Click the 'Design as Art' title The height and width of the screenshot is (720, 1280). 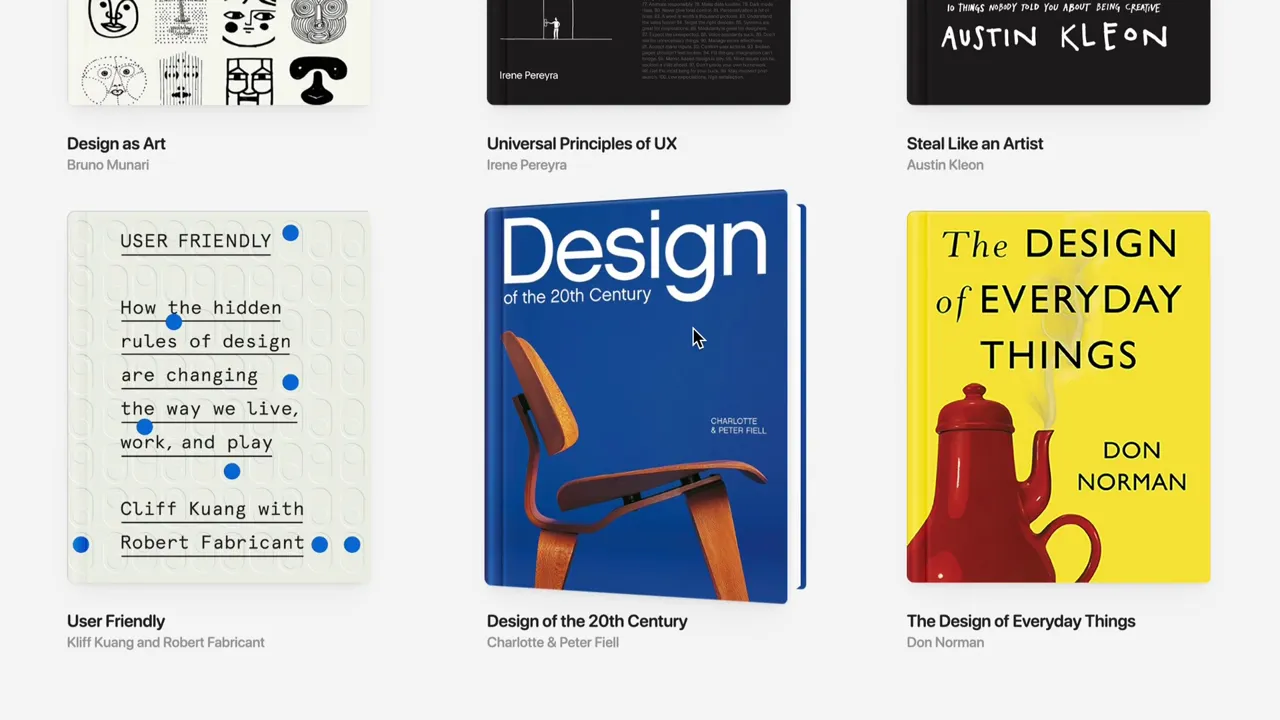tap(116, 144)
